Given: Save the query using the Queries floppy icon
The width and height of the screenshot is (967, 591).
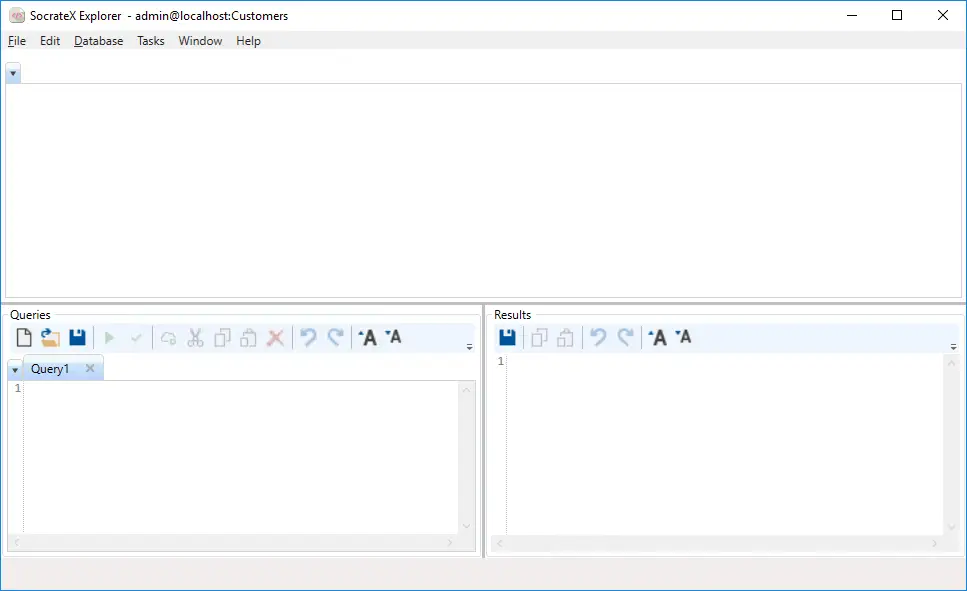Looking at the screenshot, I should tap(77, 337).
